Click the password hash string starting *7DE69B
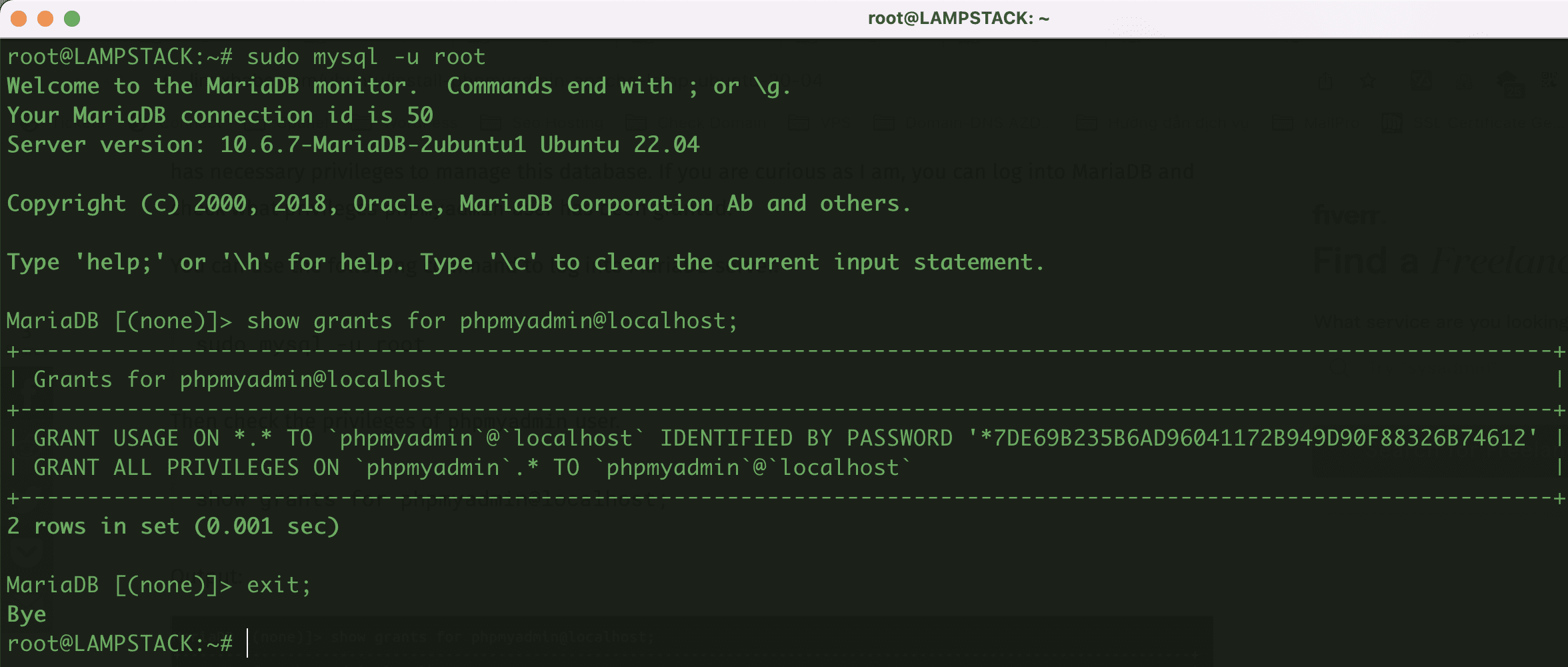This screenshot has width=1568, height=667. [1252, 439]
